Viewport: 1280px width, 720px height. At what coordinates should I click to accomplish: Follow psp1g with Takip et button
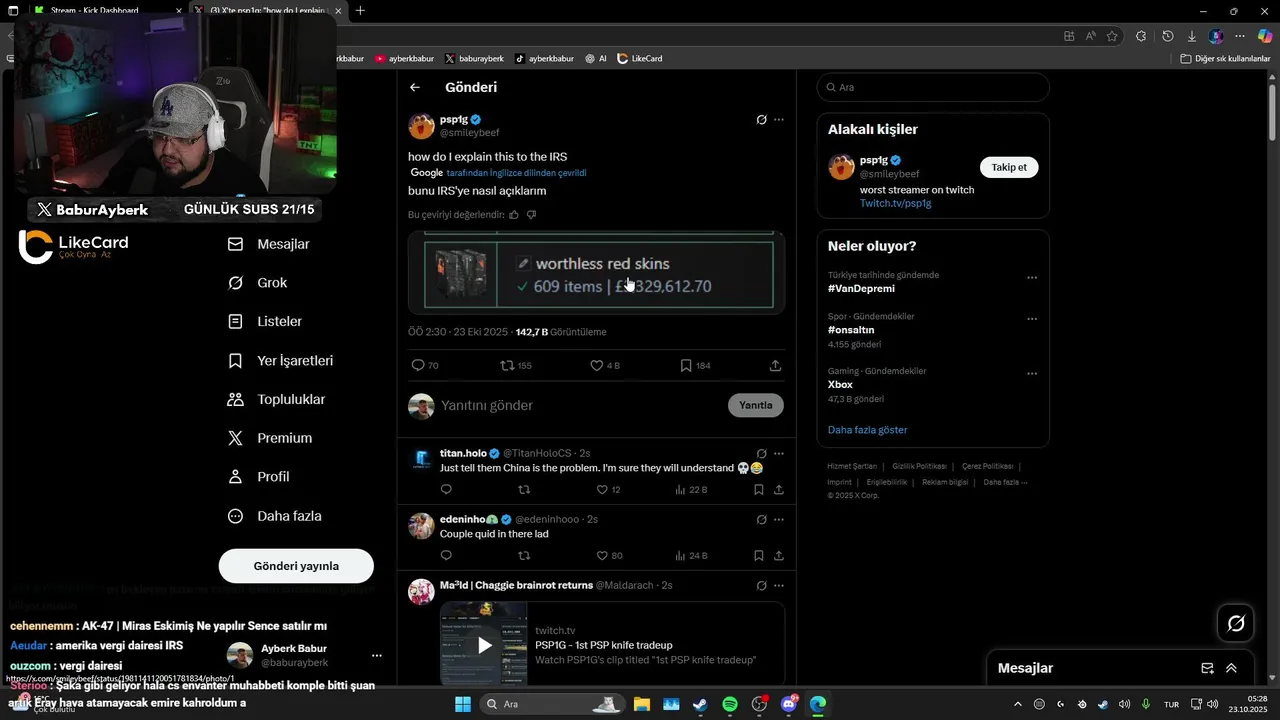click(1009, 167)
